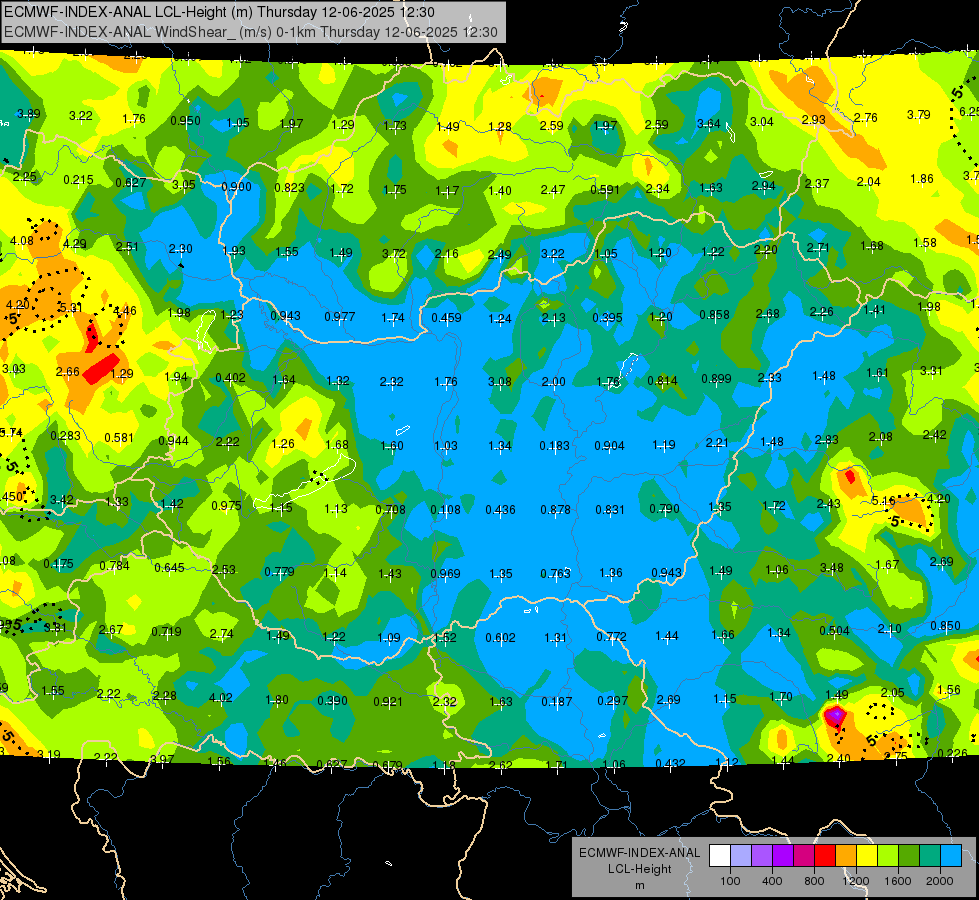Click the wind shear value 4.46

tap(124, 310)
